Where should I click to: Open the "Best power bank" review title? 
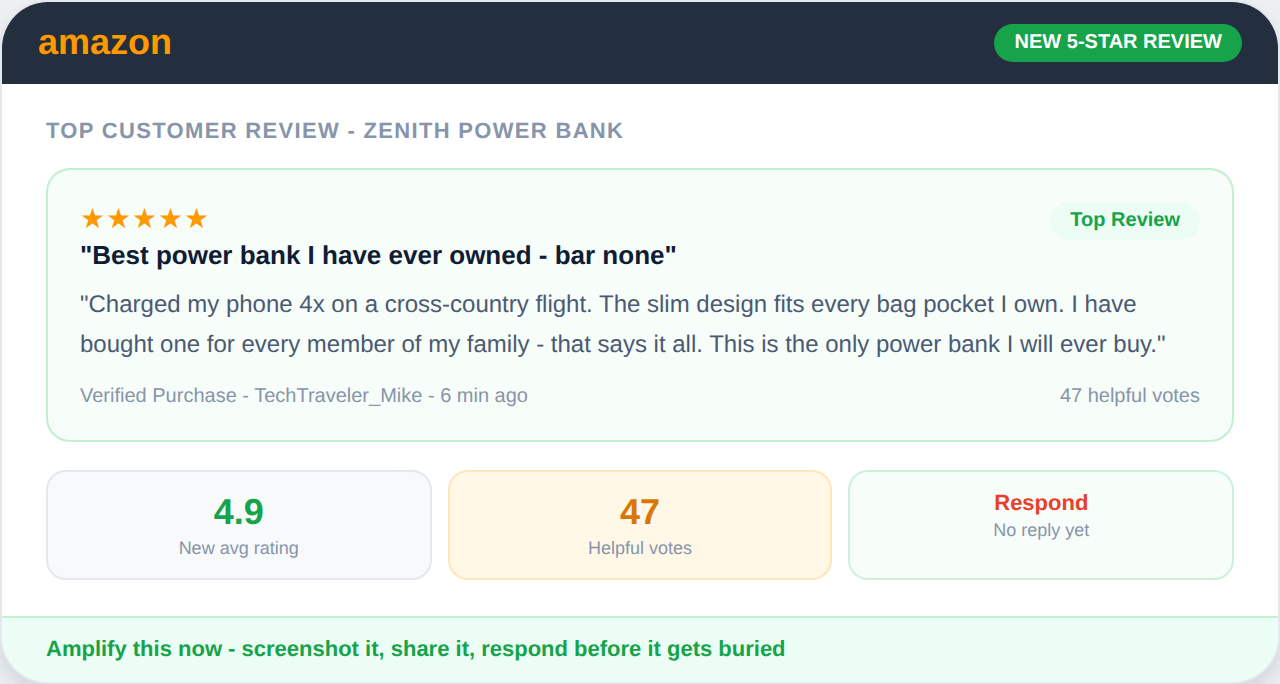point(378,256)
